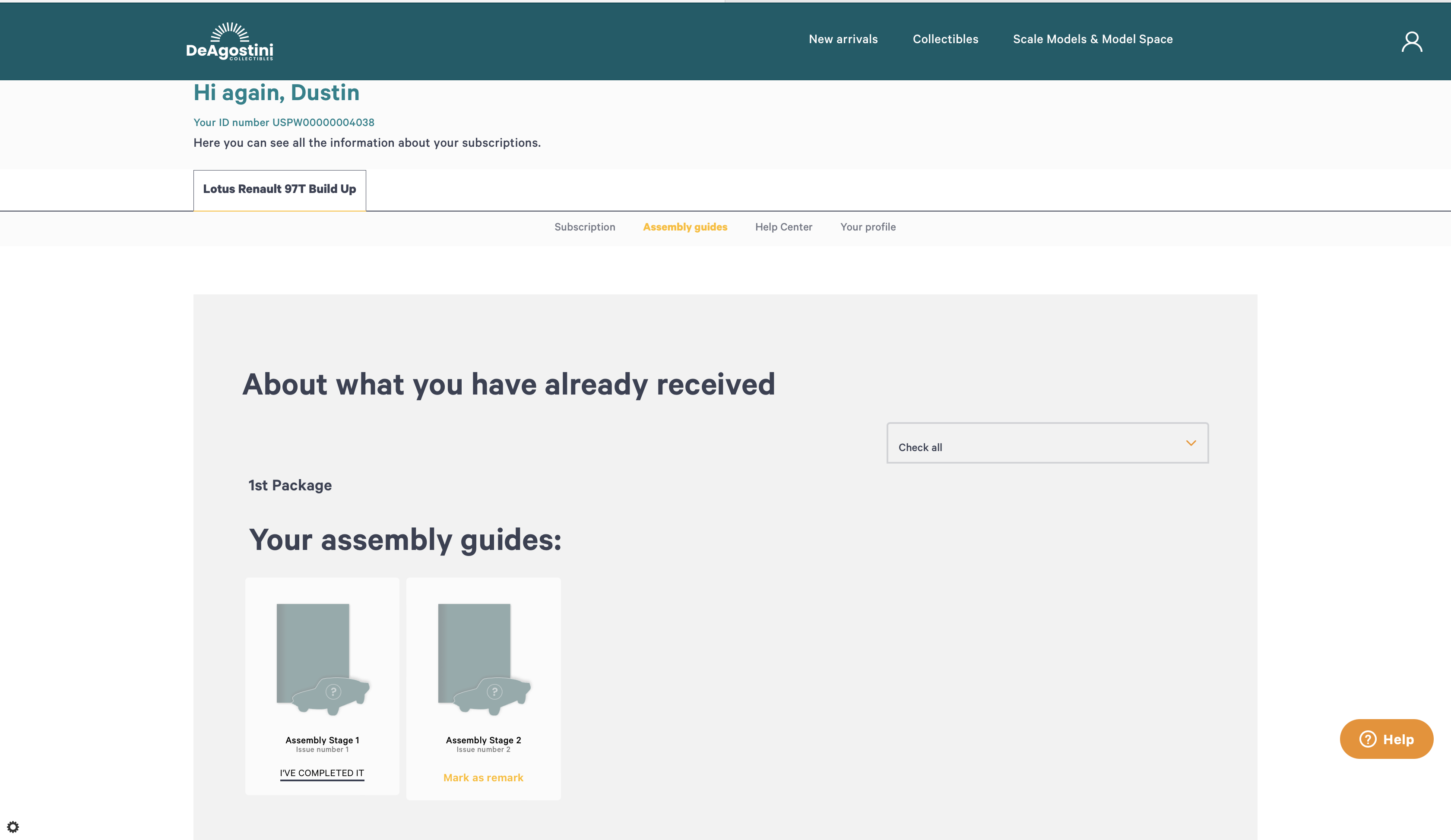The height and width of the screenshot is (840, 1451).
Task: Click the Assembly Stage 2 title link
Action: click(483, 740)
